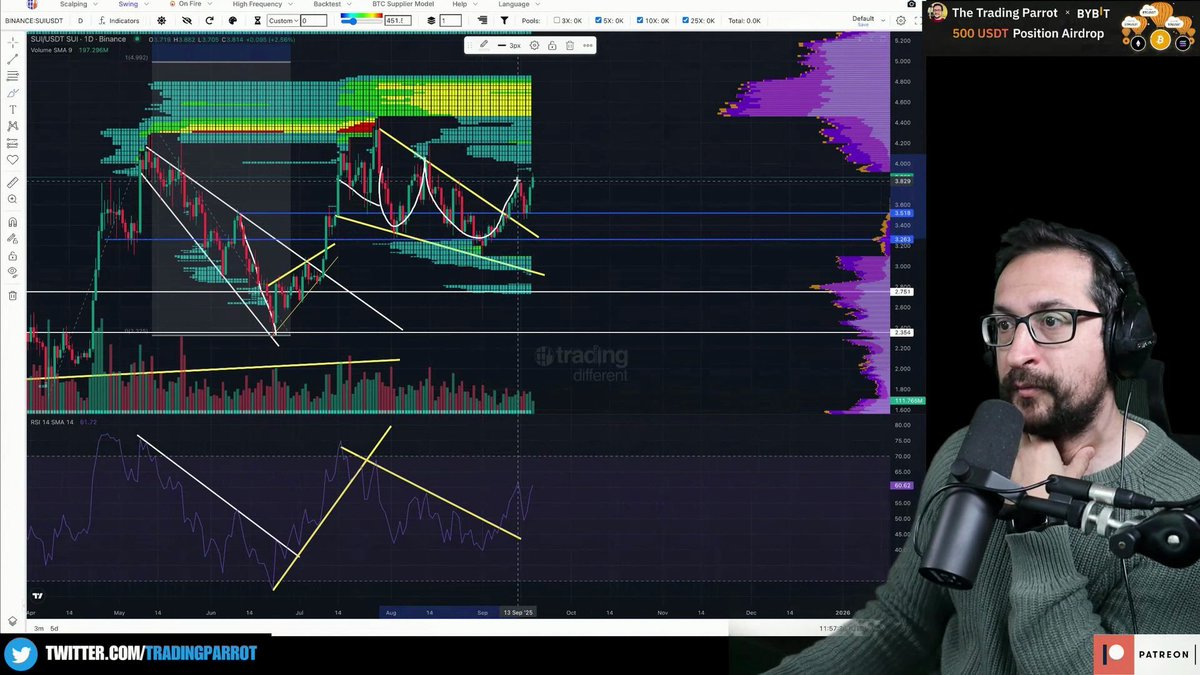The width and height of the screenshot is (1200, 675).
Task: Open the BTC Supplier Model menu
Action: tap(403, 4)
